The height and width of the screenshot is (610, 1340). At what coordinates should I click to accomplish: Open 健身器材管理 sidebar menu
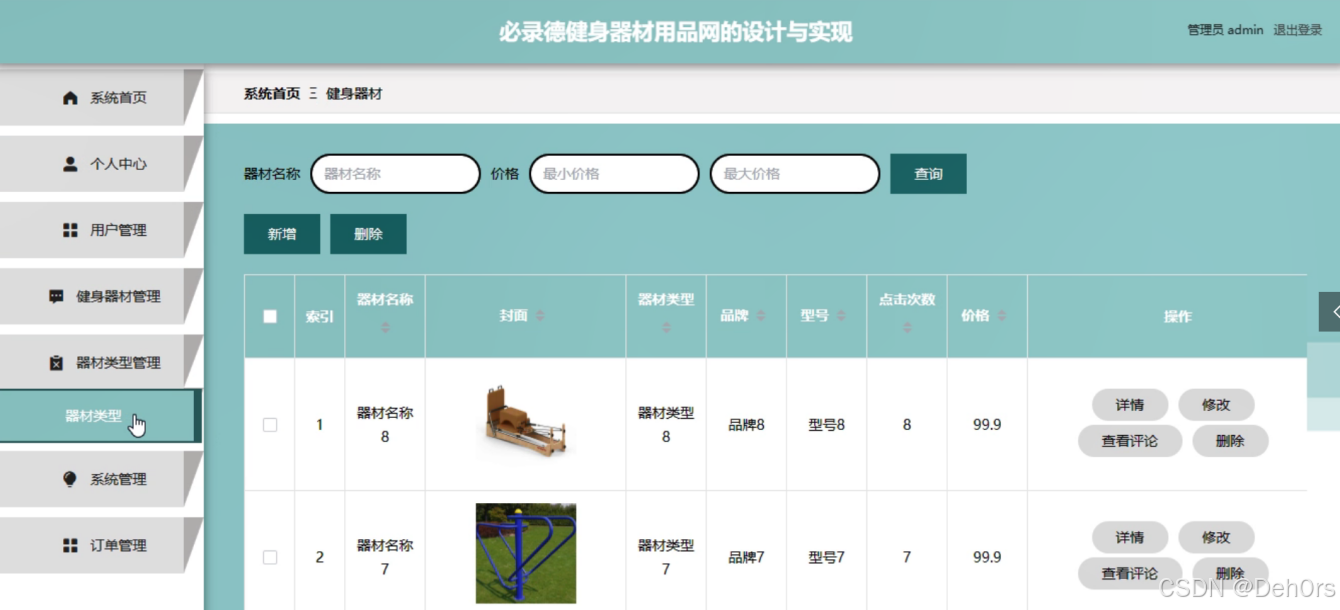tap(101, 297)
